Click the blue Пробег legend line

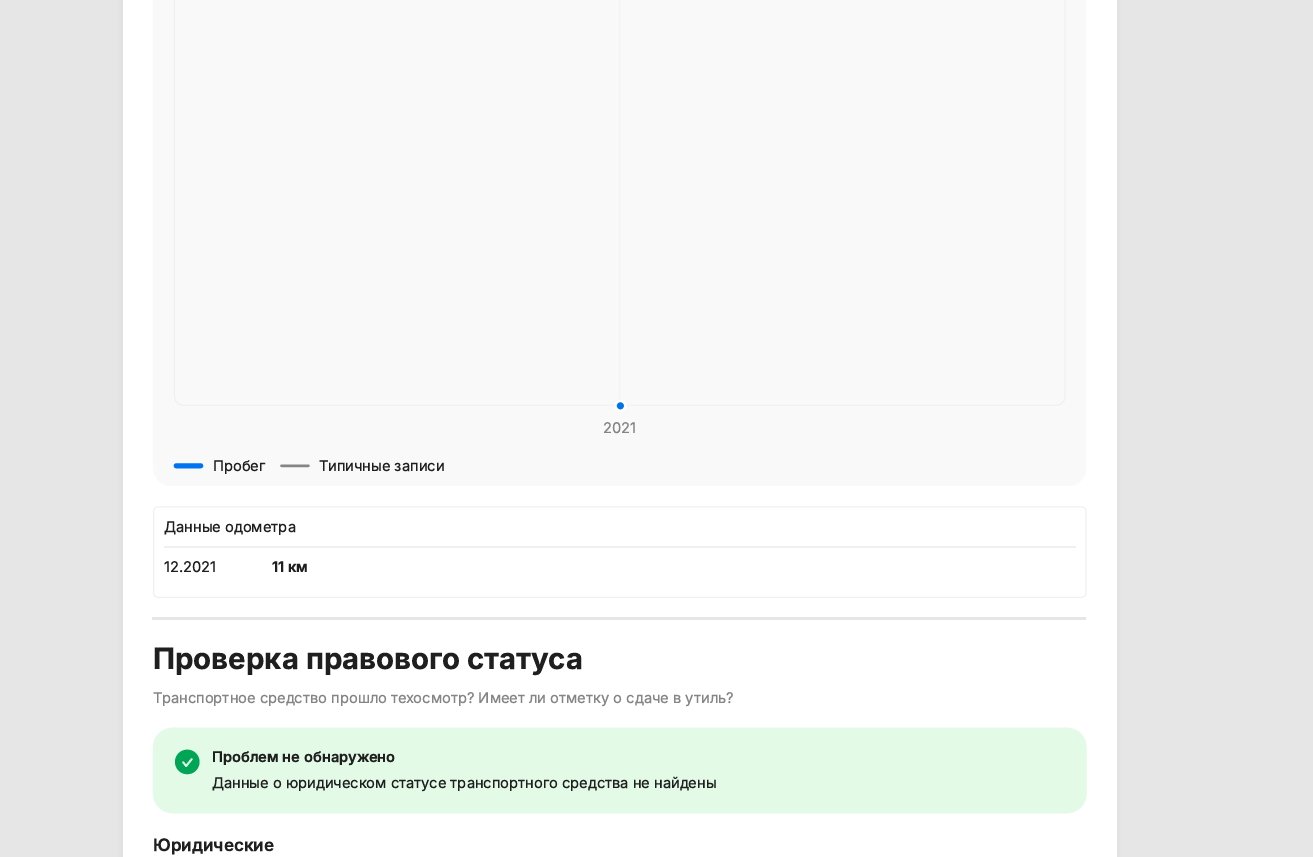coord(188,466)
